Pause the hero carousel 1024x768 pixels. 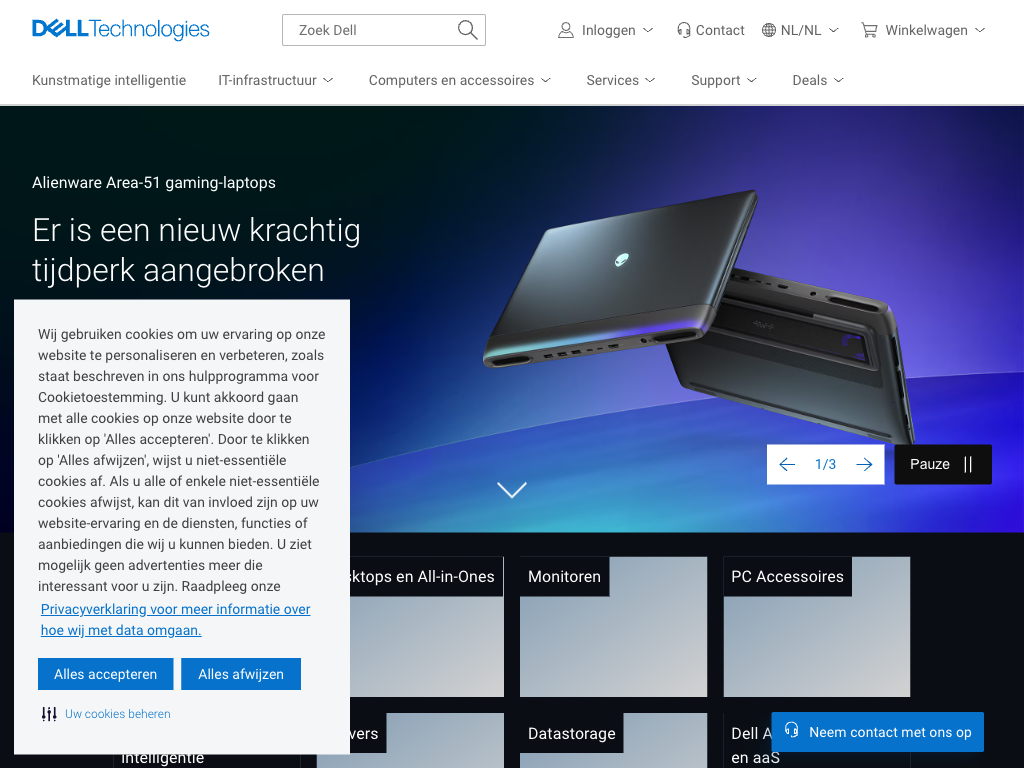tap(942, 464)
